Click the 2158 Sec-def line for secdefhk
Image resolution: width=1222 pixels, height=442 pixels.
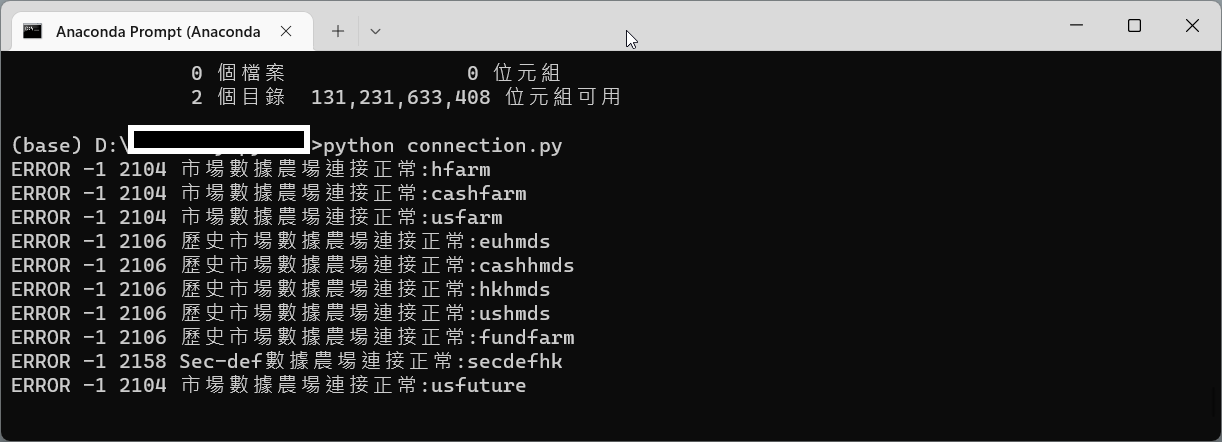pos(287,361)
